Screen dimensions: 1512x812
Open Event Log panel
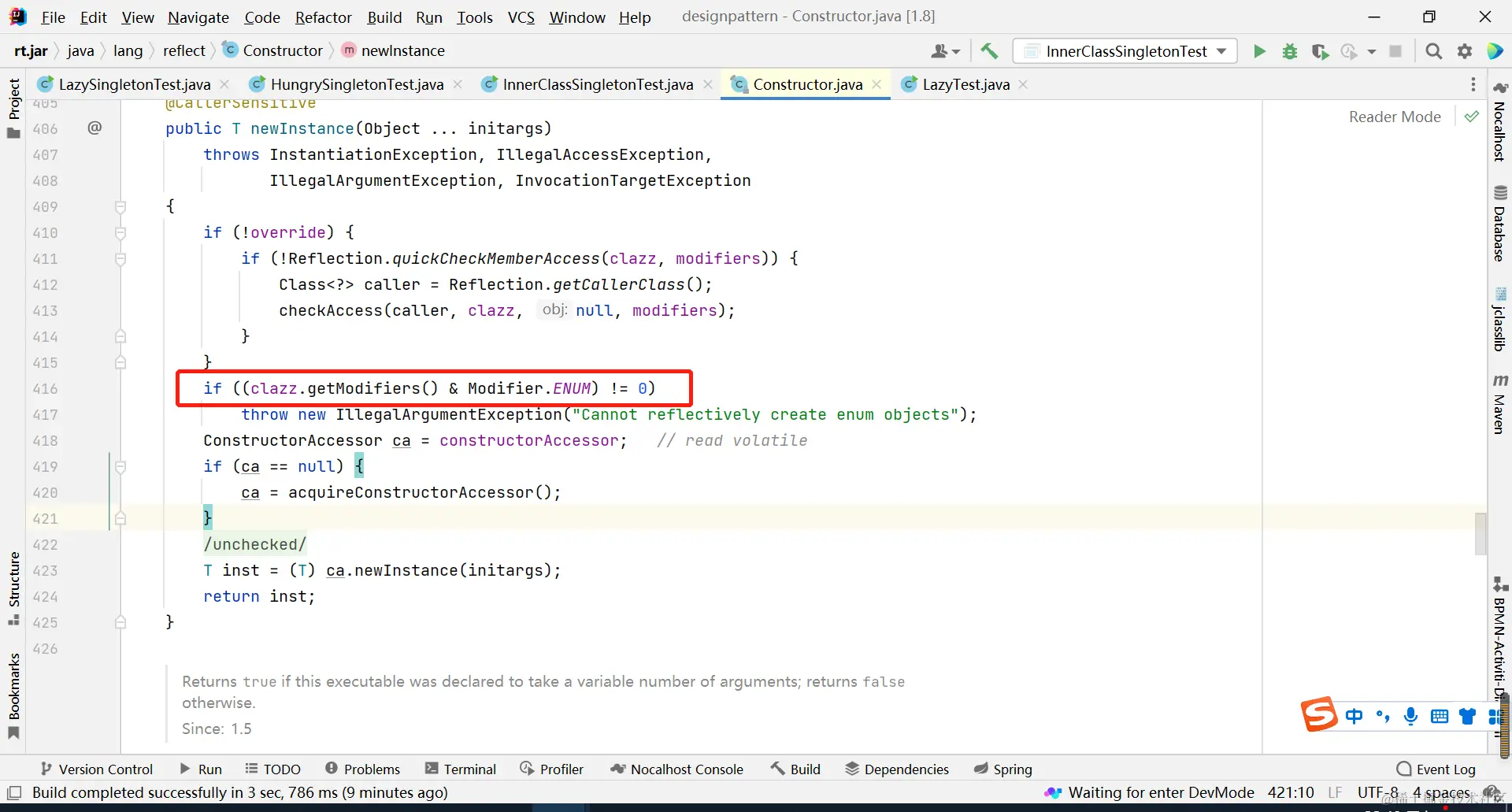click(1436, 769)
